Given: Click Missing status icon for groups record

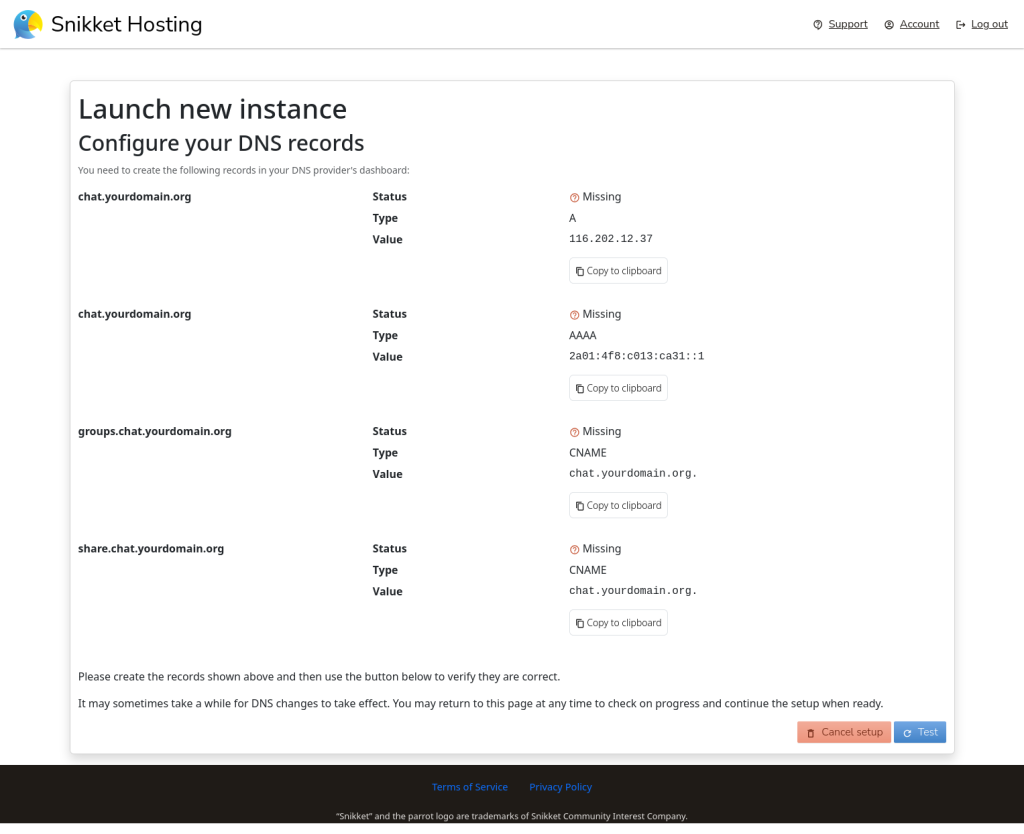Looking at the screenshot, I should click(x=575, y=432).
